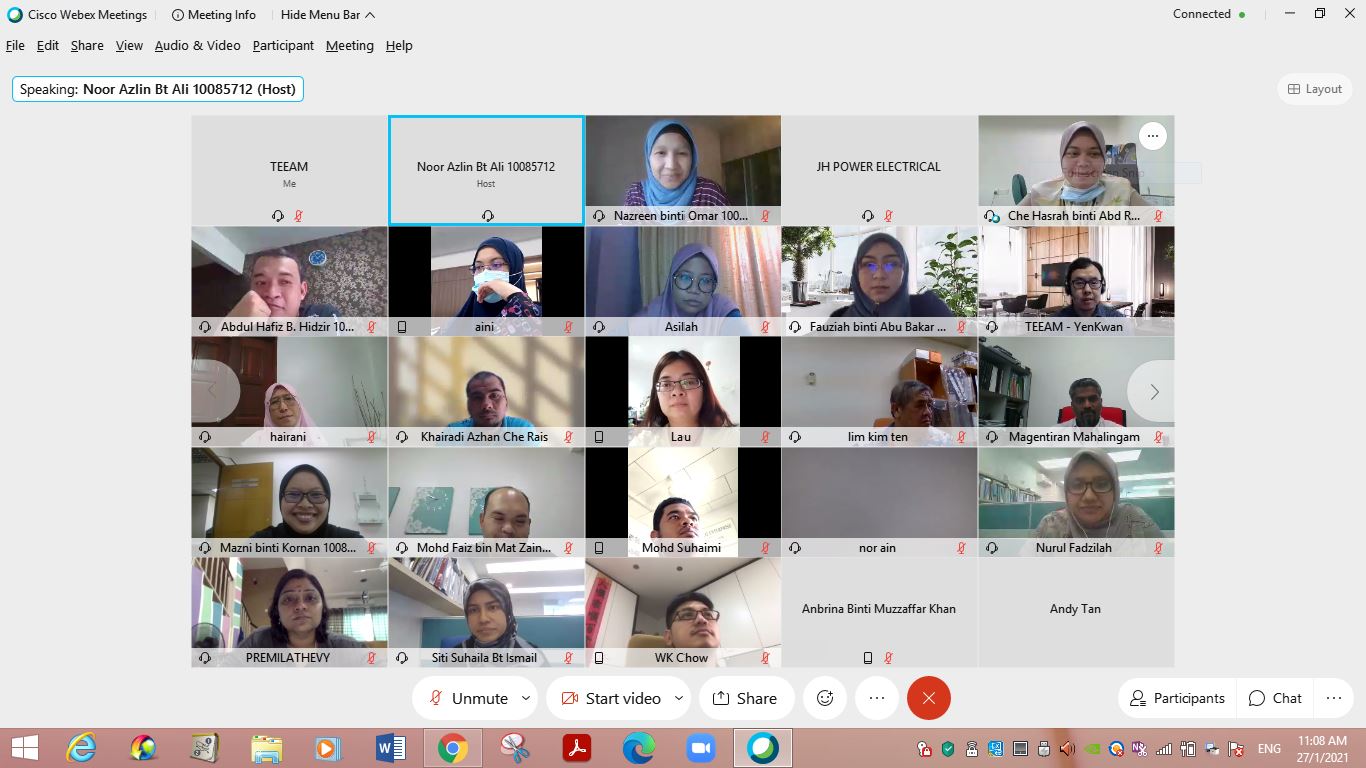Unmute your microphone
Viewport: 1366px width, 768px height.
click(467, 698)
